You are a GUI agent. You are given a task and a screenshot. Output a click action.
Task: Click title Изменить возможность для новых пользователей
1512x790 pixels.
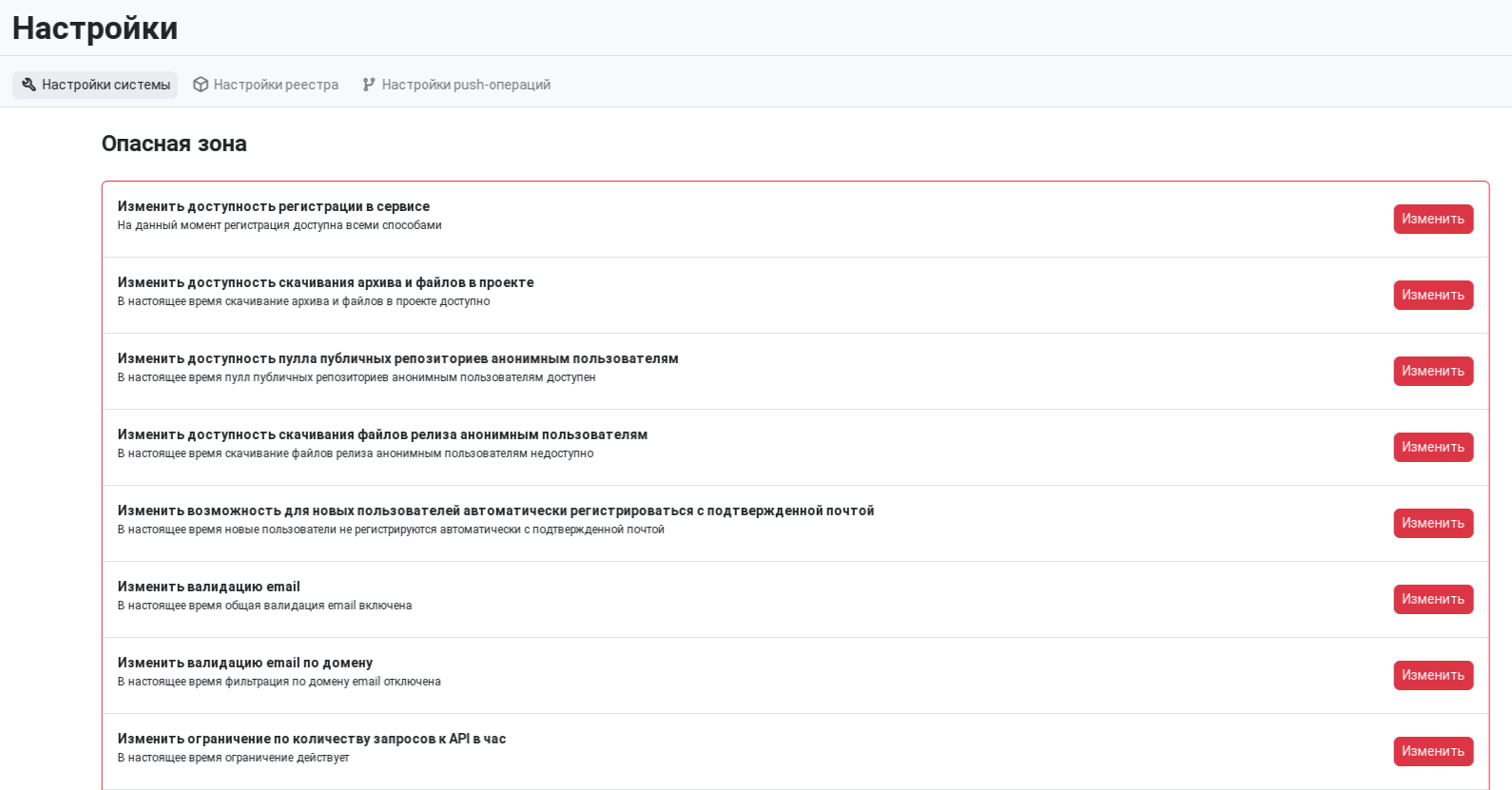click(x=496, y=511)
